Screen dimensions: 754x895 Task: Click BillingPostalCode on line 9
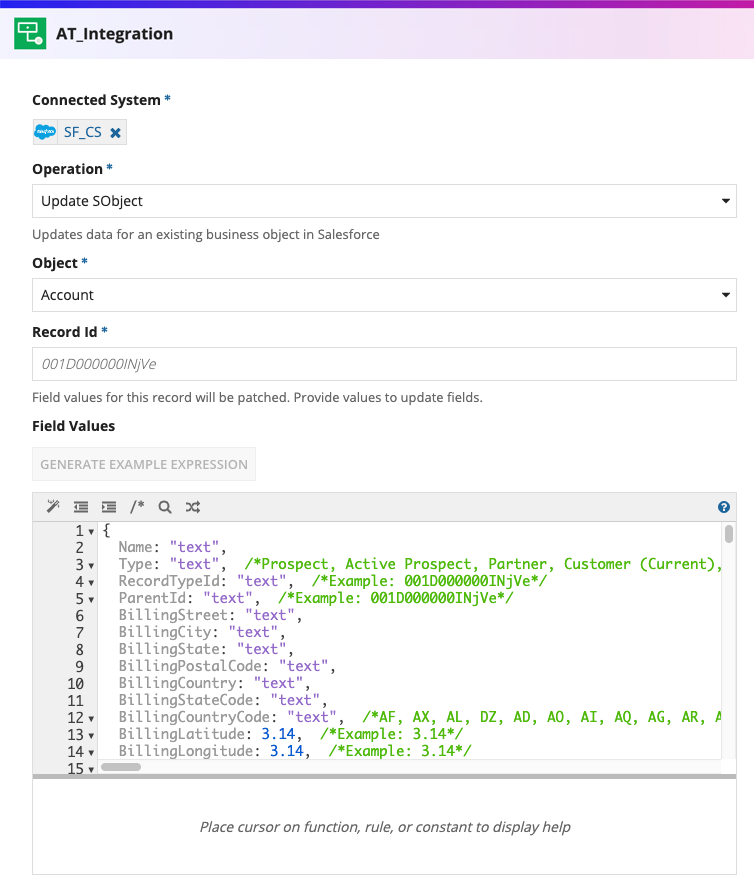click(190, 666)
